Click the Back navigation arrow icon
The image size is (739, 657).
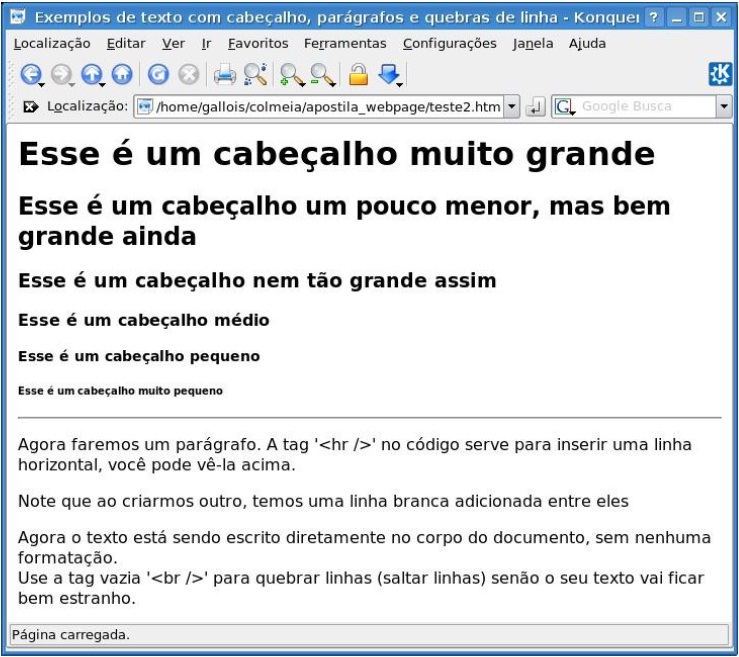point(31,74)
